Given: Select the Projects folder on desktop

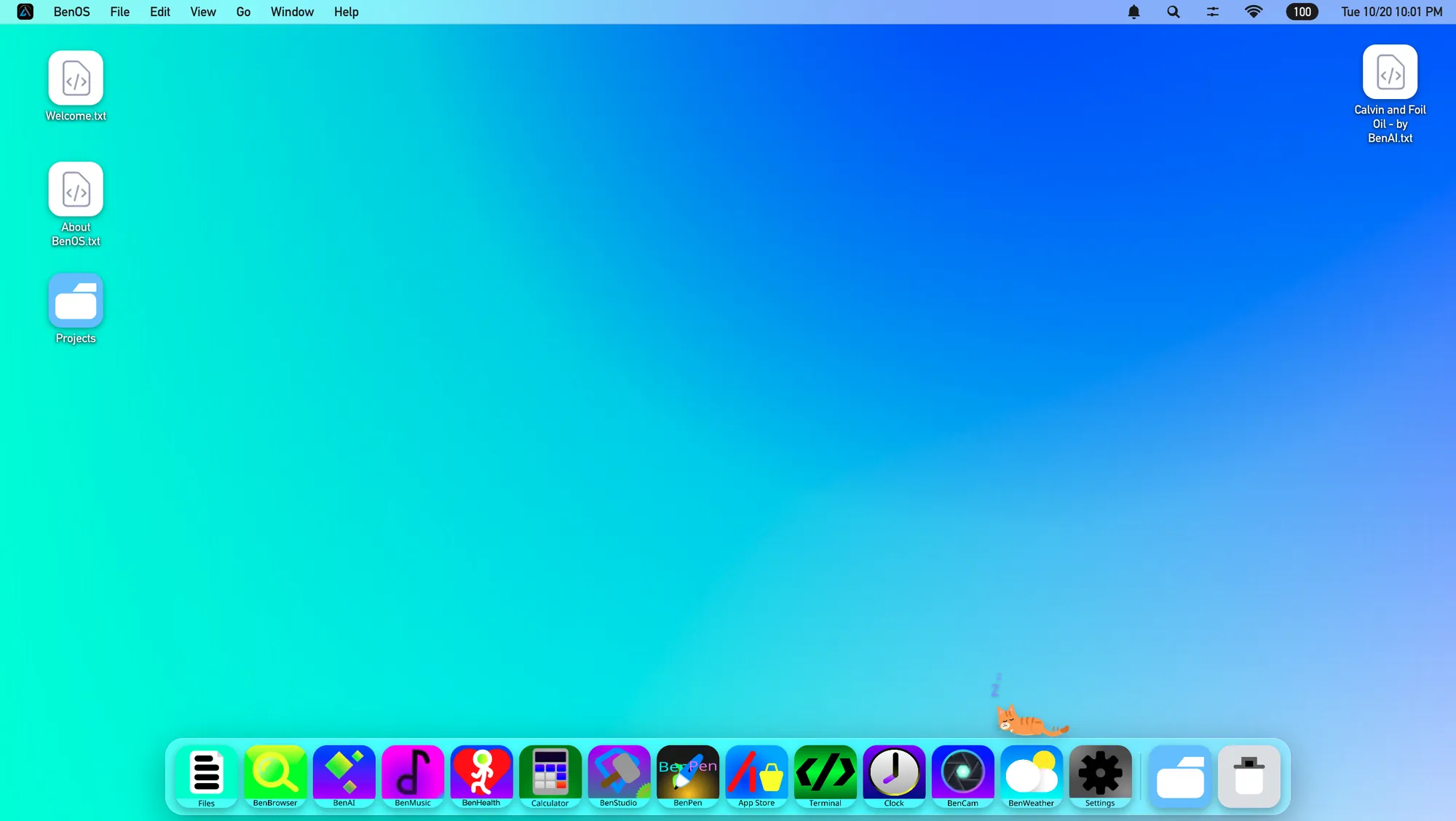Looking at the screenshot, I should pos(76,309).
